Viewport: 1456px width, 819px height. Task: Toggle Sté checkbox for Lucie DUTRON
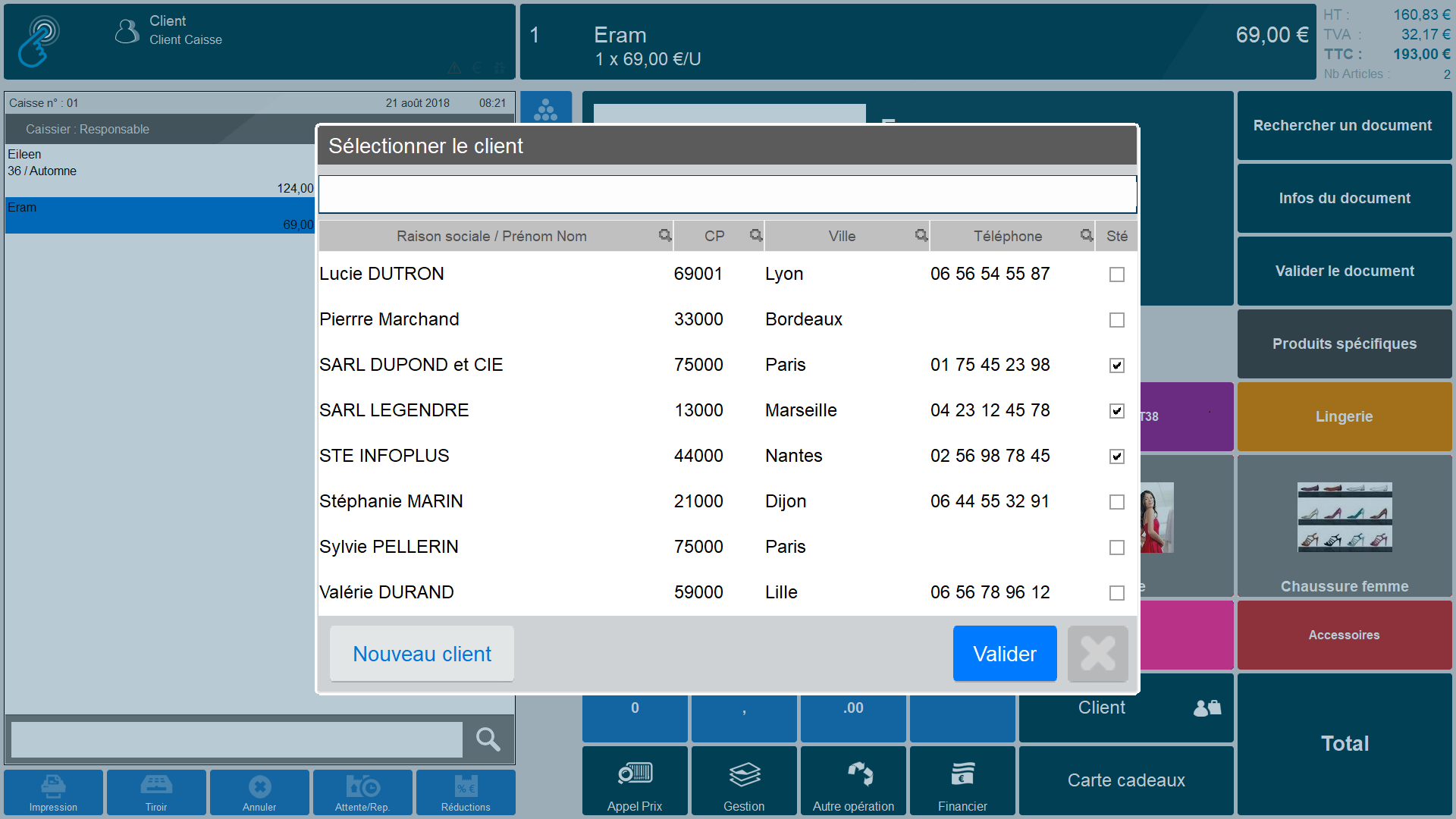pos(1117,275)
